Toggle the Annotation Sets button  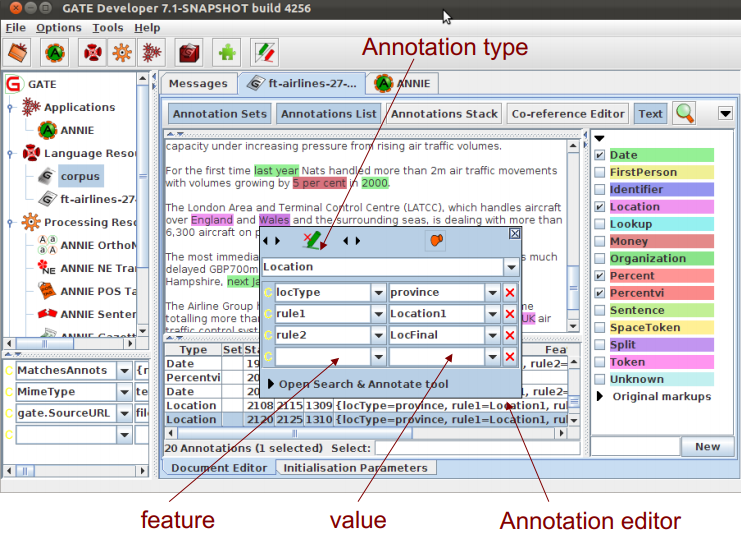220,114
